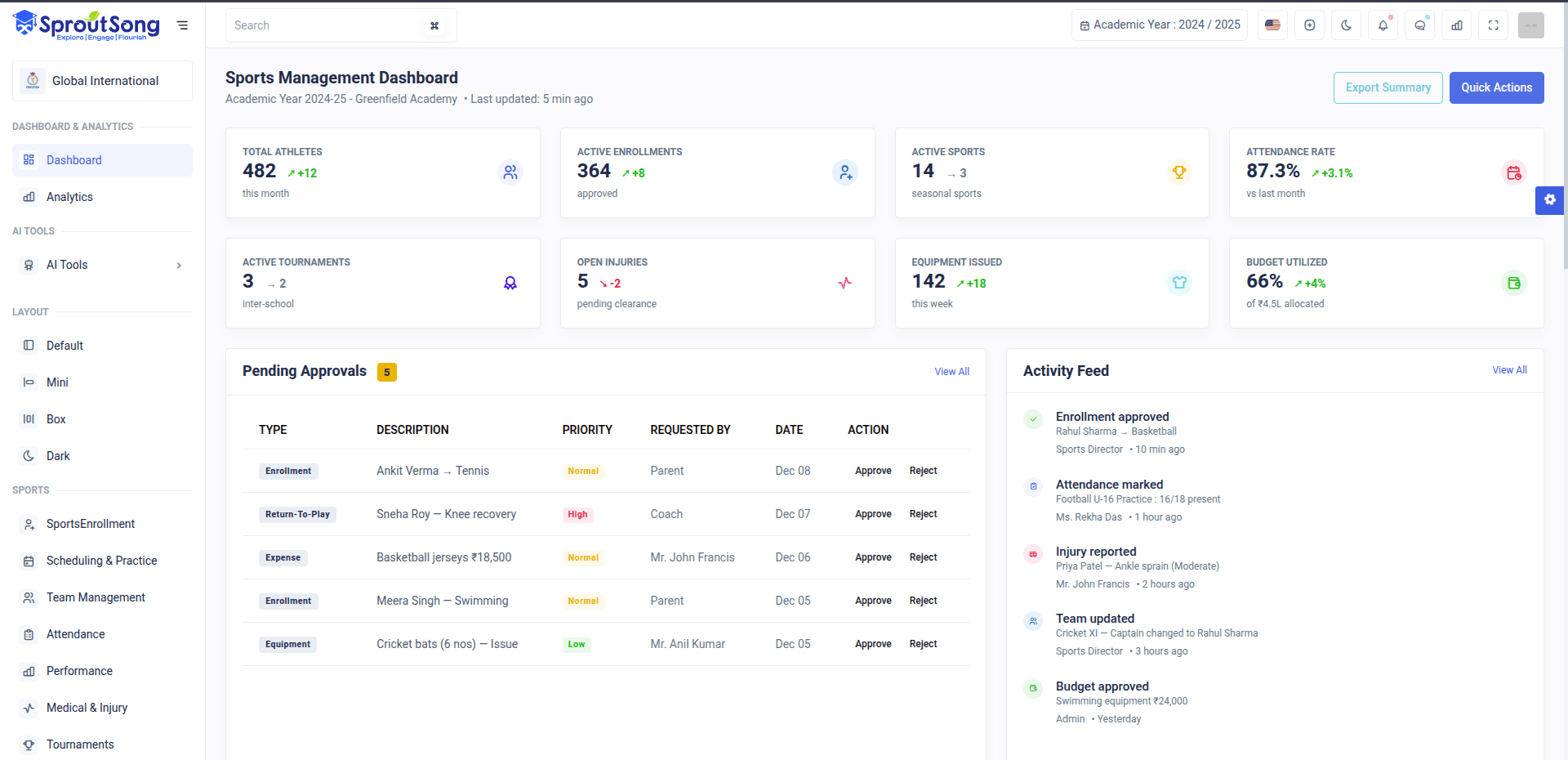
Task: Open the notifications bell icon
Action: [1383, 25]
